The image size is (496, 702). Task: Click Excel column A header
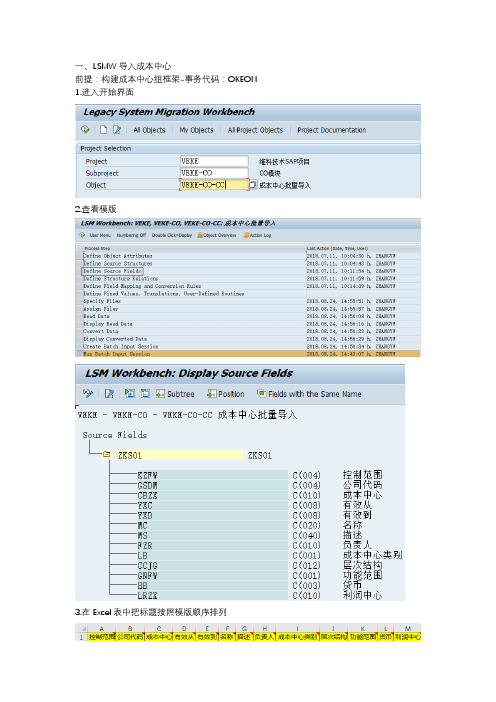coord(102,629)
